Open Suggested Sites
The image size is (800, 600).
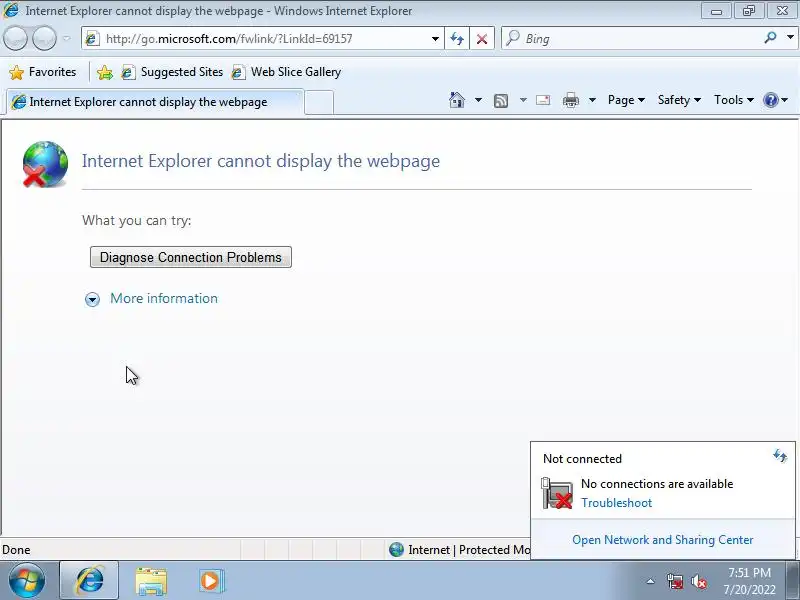pyautogui.click(x=172, y=72)
